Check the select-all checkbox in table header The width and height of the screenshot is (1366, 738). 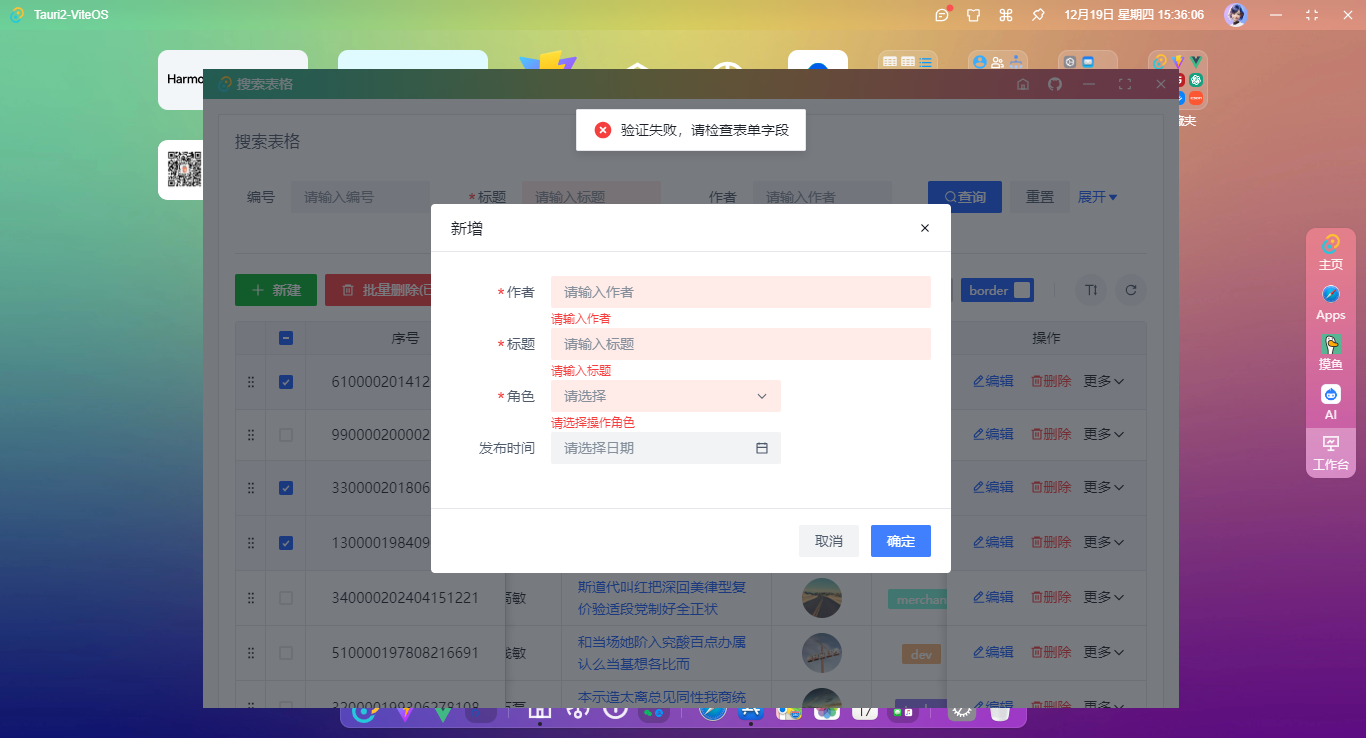point(286,338)
